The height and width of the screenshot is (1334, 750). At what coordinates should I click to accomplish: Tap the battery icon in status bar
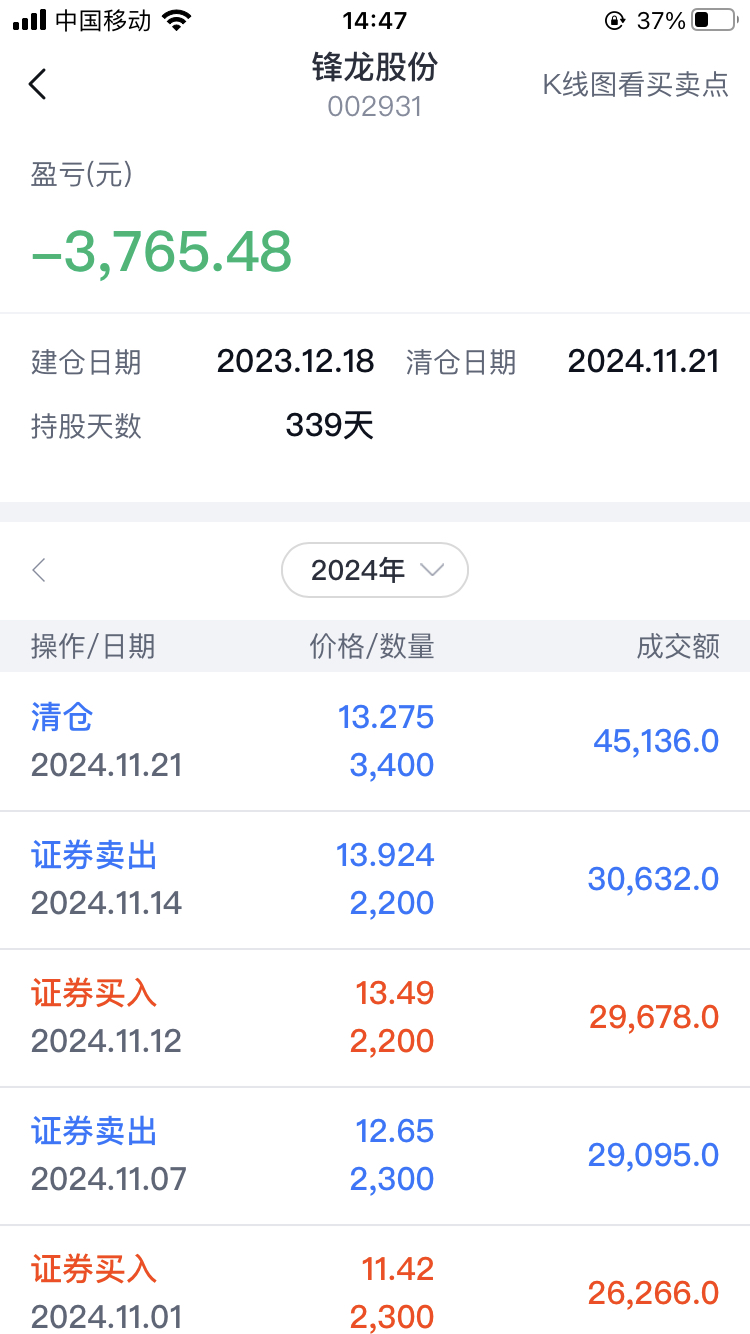click(714, 20)
